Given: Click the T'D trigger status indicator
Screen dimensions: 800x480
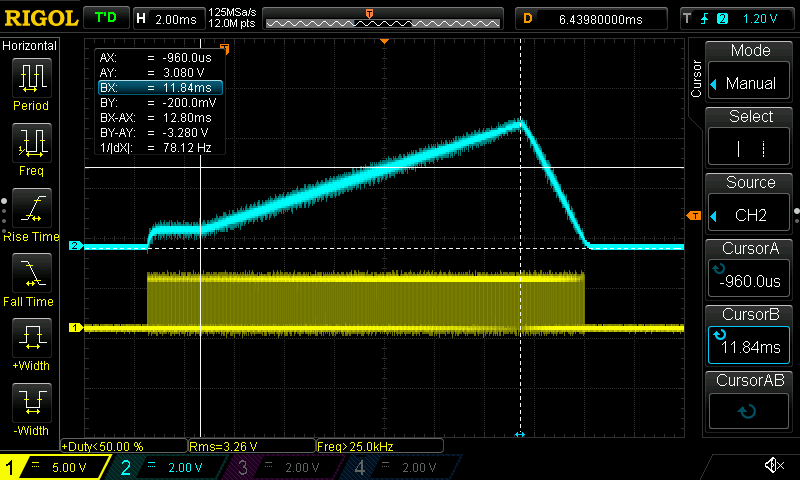Looking at the screenshot, I should click(x=106, y=18).
